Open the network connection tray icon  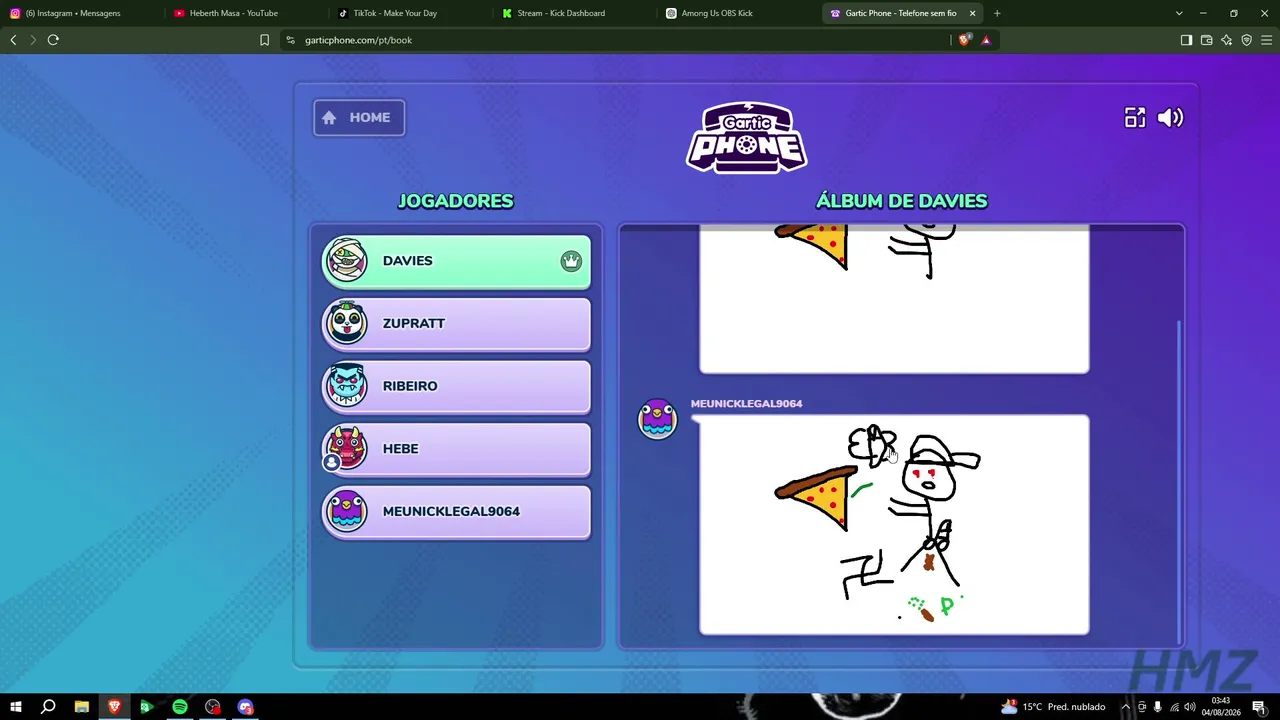tap(1174, 707)
